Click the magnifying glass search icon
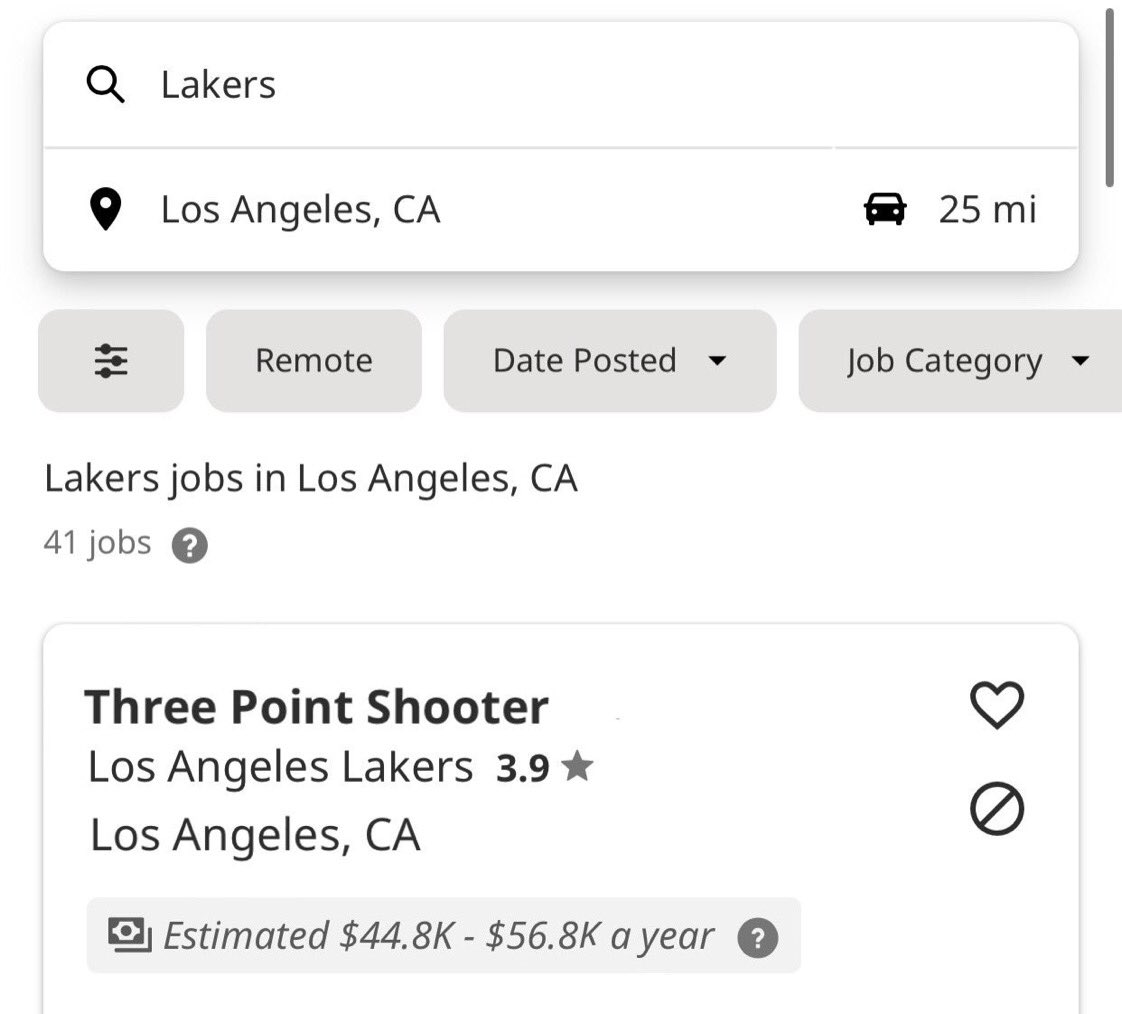This screenshot has height=1014, width=1122. [105, 84]
